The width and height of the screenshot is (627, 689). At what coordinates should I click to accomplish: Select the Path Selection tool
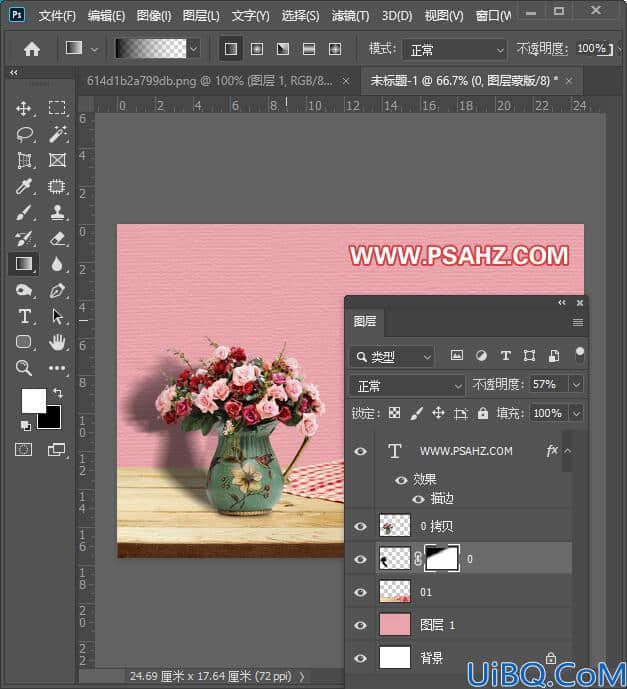pyautogui.click(x=57, y=316)
